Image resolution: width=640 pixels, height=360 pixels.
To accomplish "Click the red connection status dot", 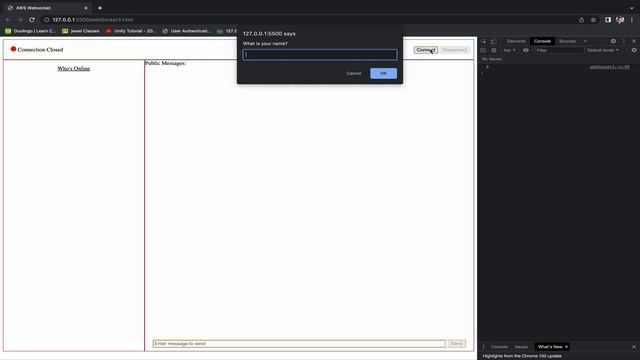I will (x=13, y=49).
